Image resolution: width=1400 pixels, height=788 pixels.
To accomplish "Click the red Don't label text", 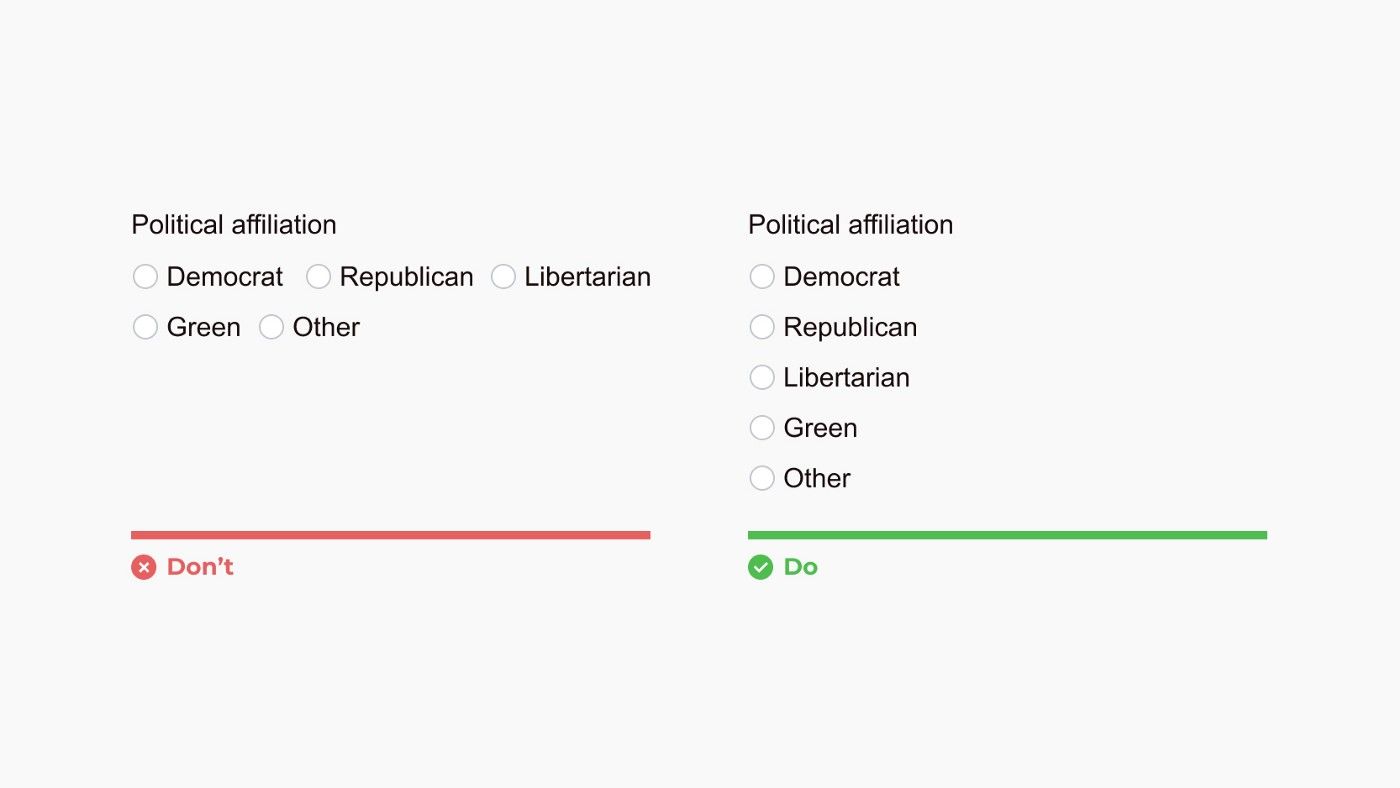I will click(200, 567).
